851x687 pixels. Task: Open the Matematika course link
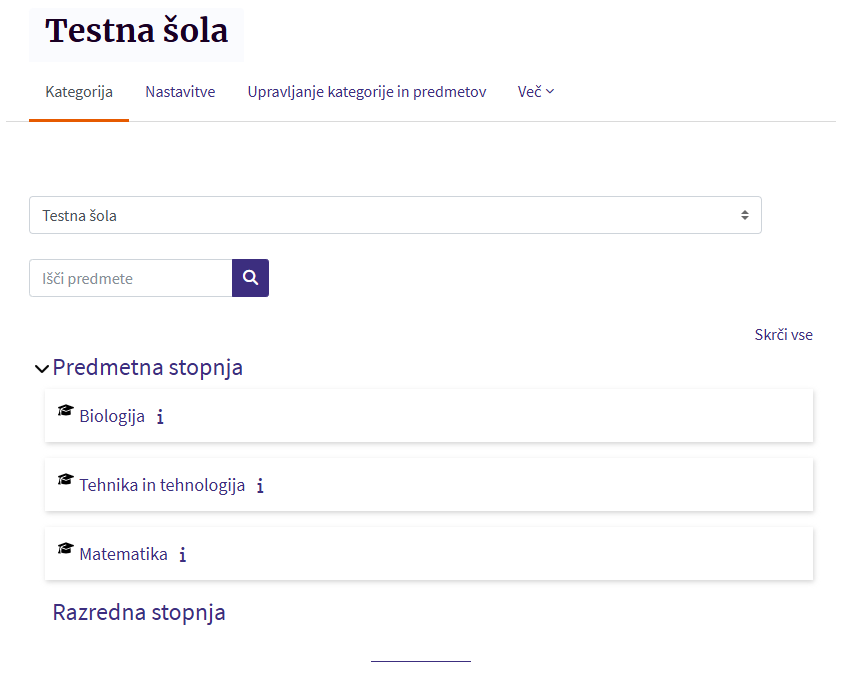click(123, 554)
